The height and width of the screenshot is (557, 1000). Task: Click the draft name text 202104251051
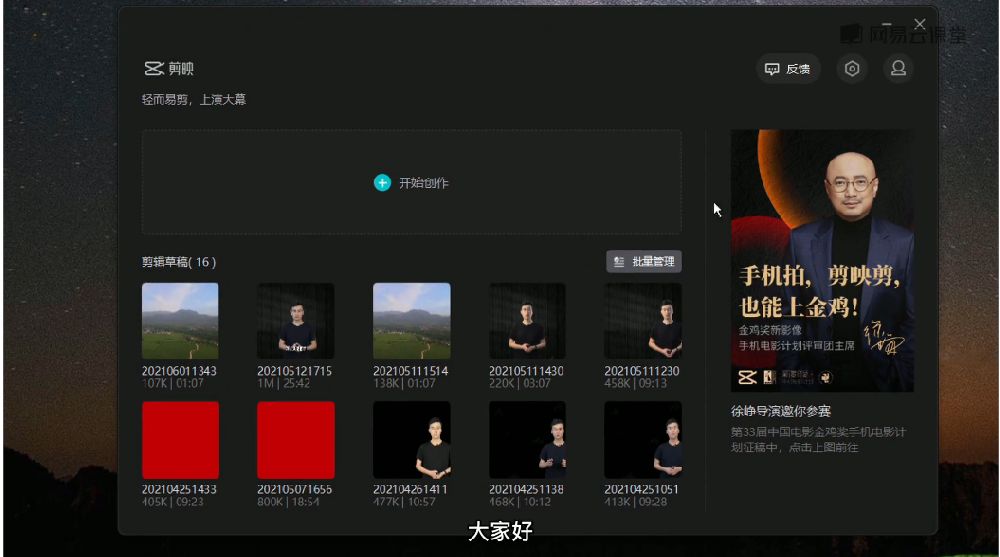tap(642, 489)
